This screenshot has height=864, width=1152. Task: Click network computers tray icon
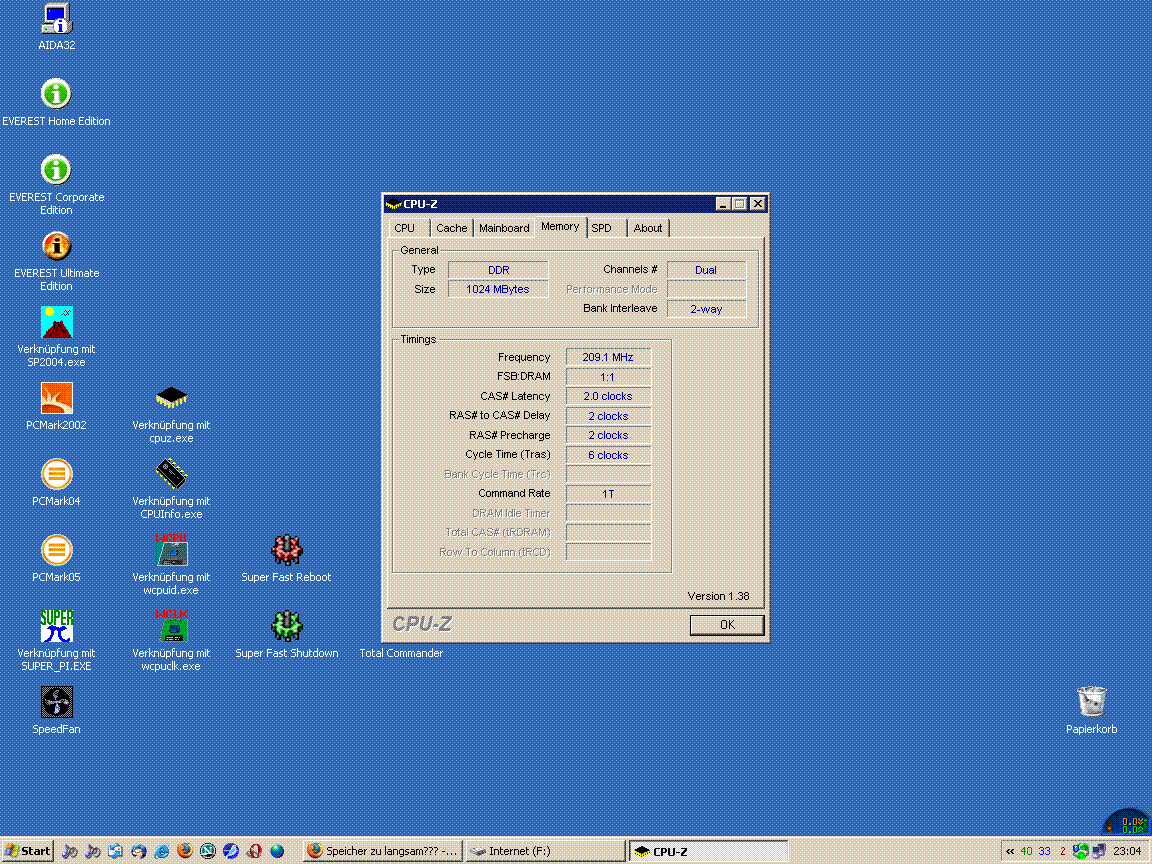pyautogui.click(x=1099, y=851)
